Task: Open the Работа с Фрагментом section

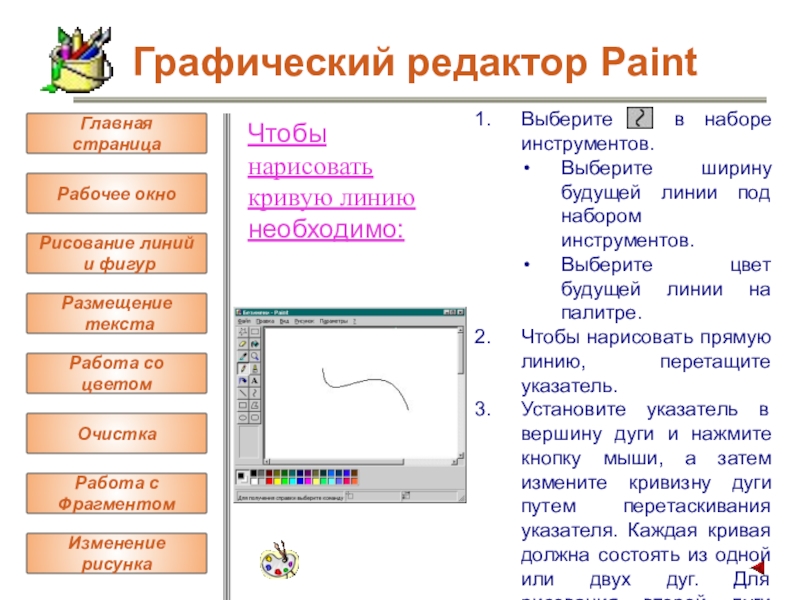Action: (x=117, y=493)
